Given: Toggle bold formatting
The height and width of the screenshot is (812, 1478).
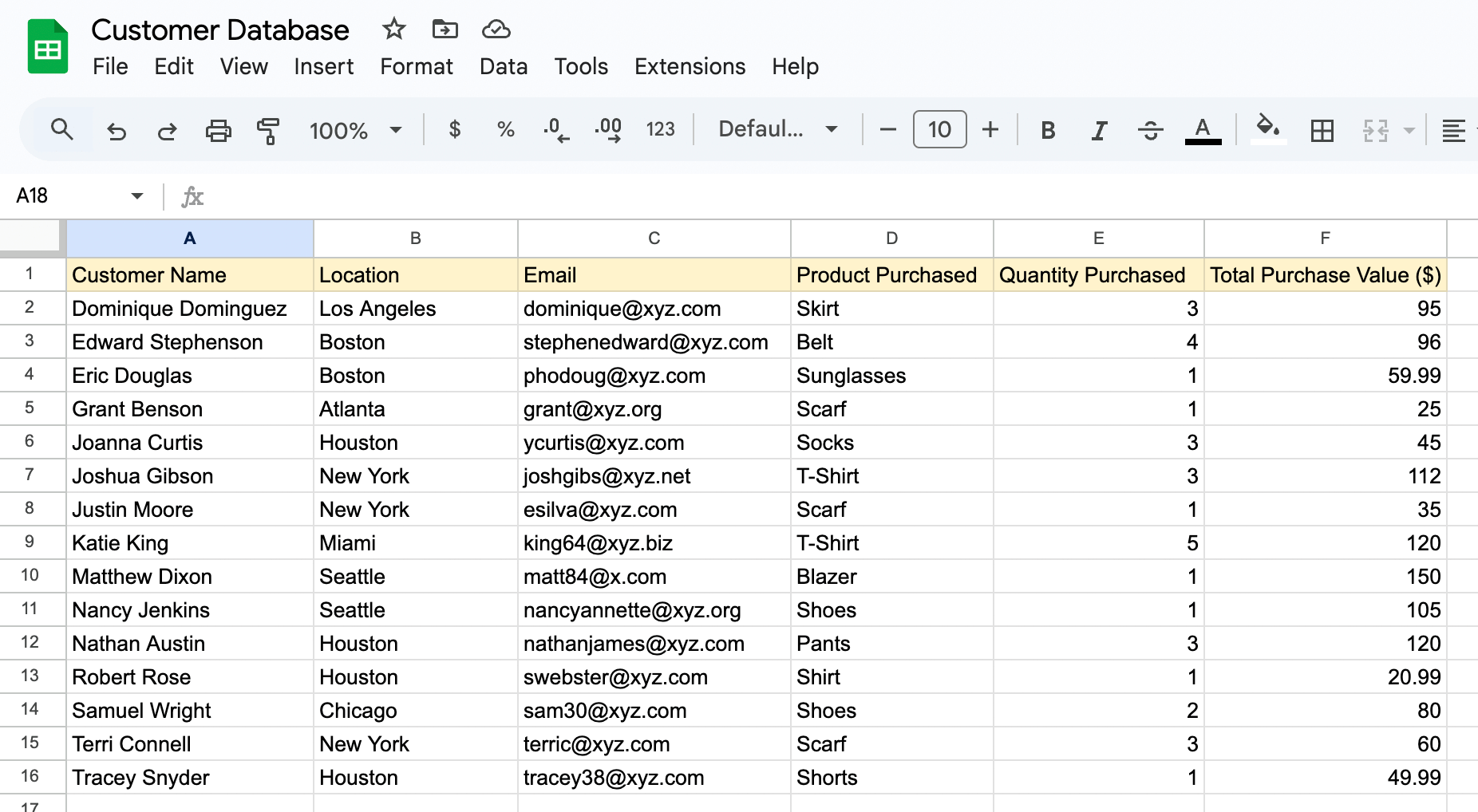Looking at the screenshot, I should pos(1048,129).
